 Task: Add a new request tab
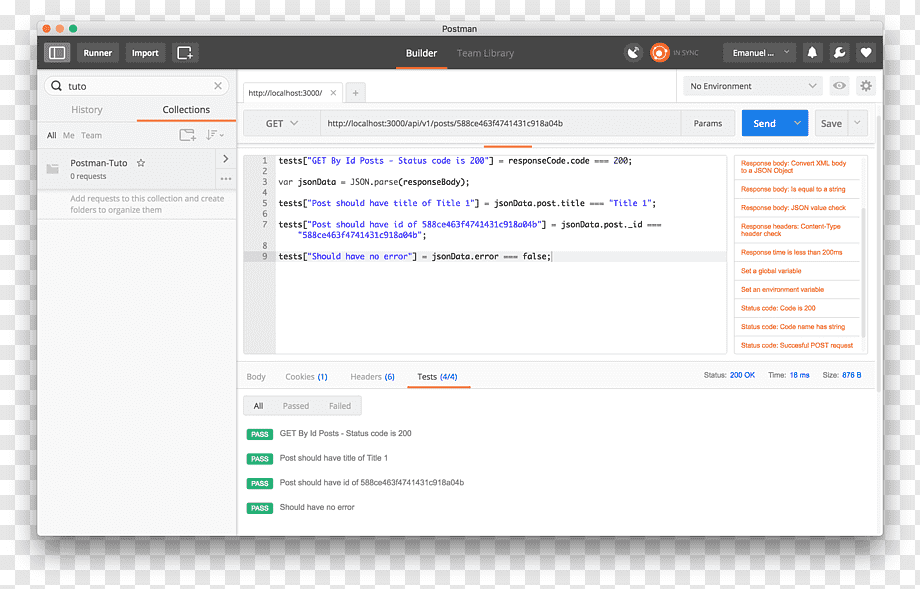356,93
